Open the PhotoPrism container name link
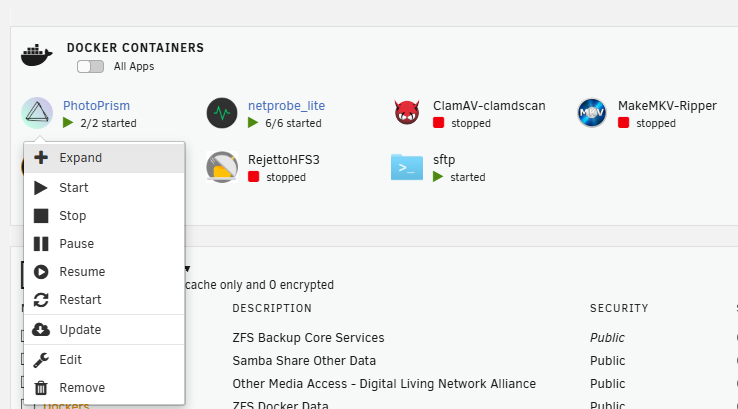Screen dimensions: 738x409 [96, 105]
